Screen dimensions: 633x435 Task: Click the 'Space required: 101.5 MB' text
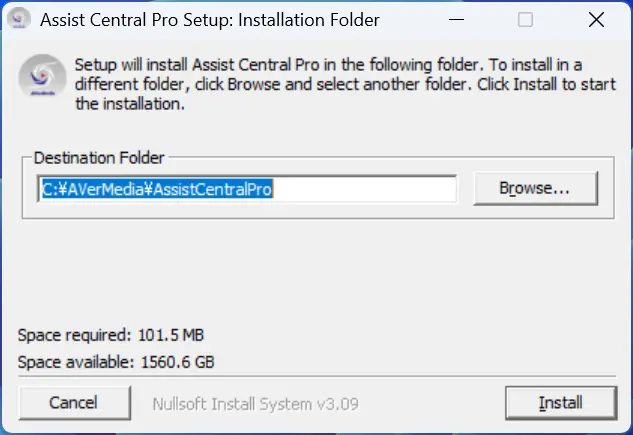(111, 335)
